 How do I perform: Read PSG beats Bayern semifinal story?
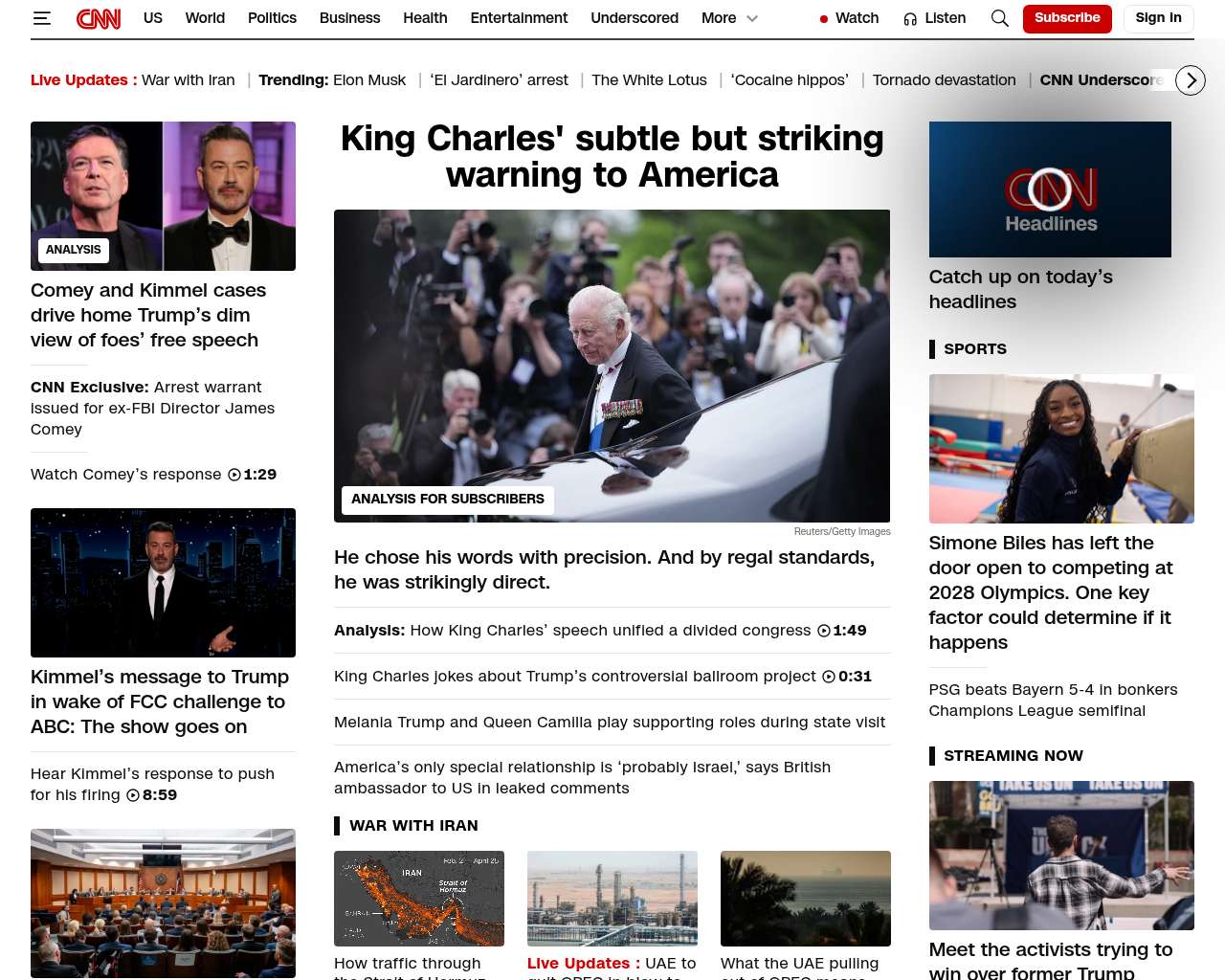tap(1054, 701)
